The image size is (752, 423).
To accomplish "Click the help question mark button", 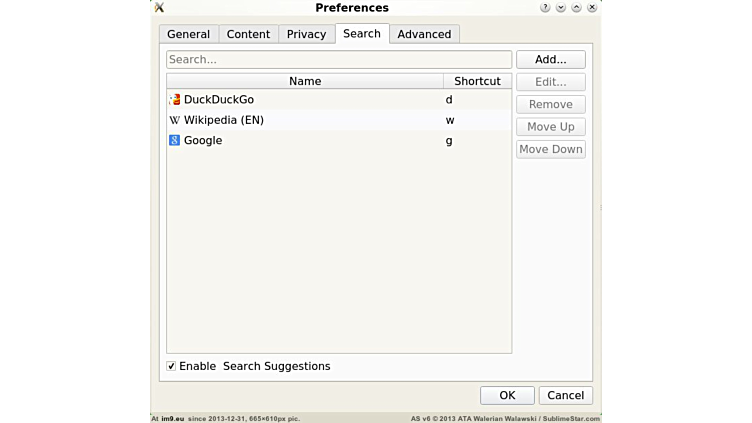I will point(545,8).
